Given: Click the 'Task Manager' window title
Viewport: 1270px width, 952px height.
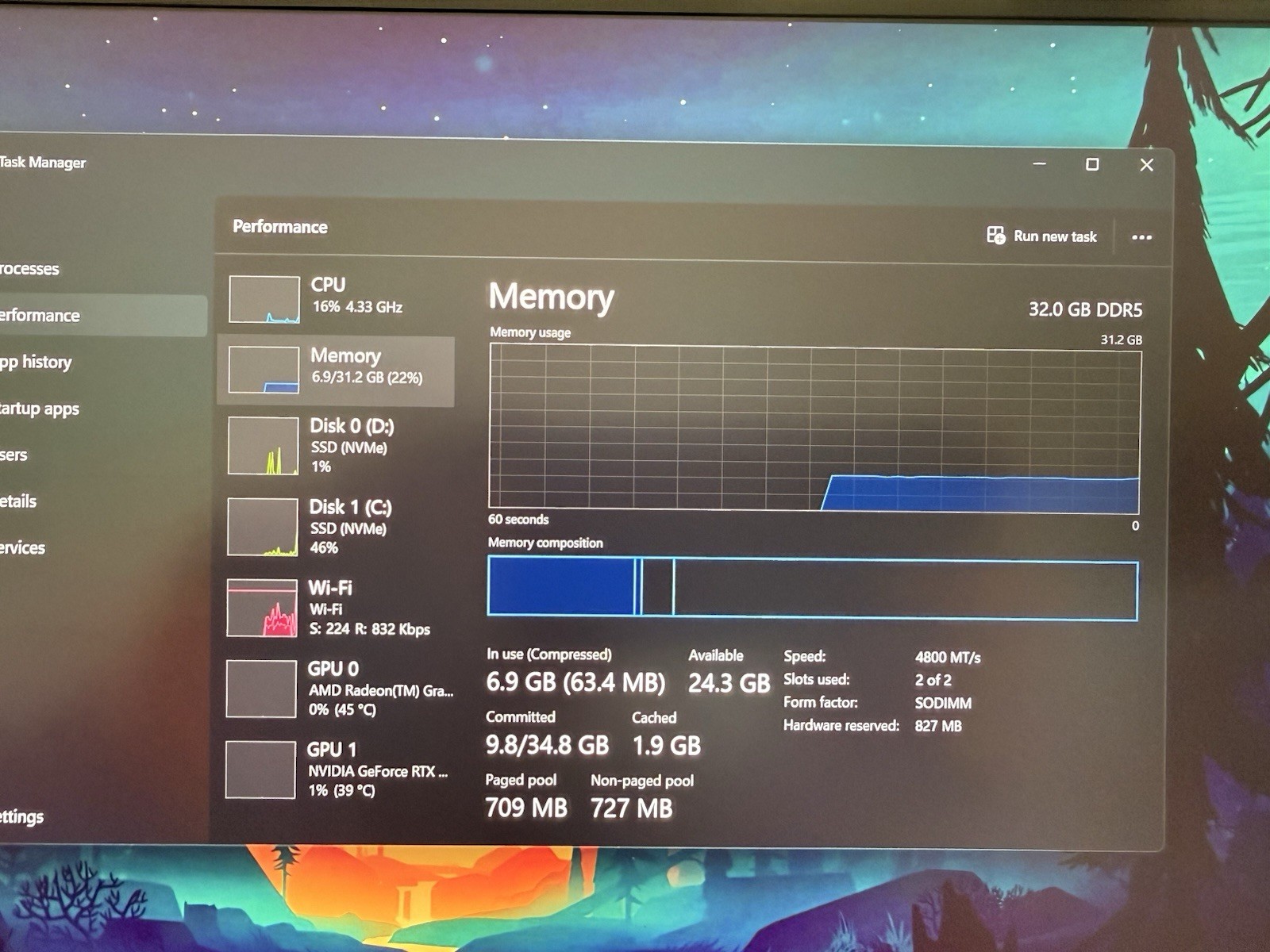Looking at the screenshot, I should (43, 163).
